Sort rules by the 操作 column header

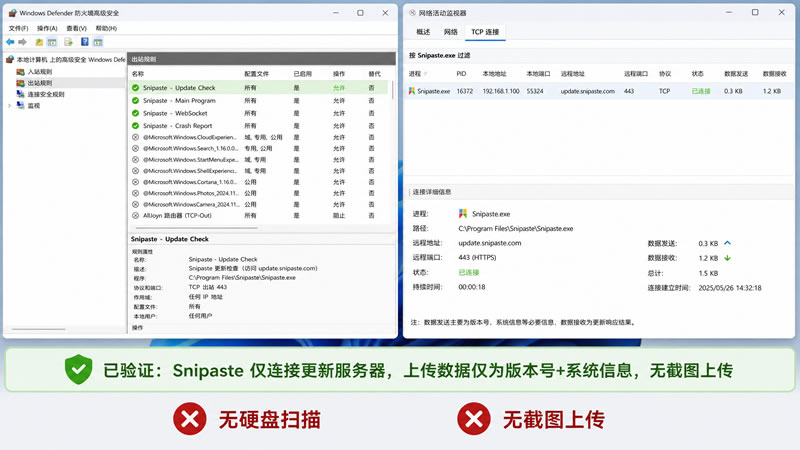click(339, 74)
